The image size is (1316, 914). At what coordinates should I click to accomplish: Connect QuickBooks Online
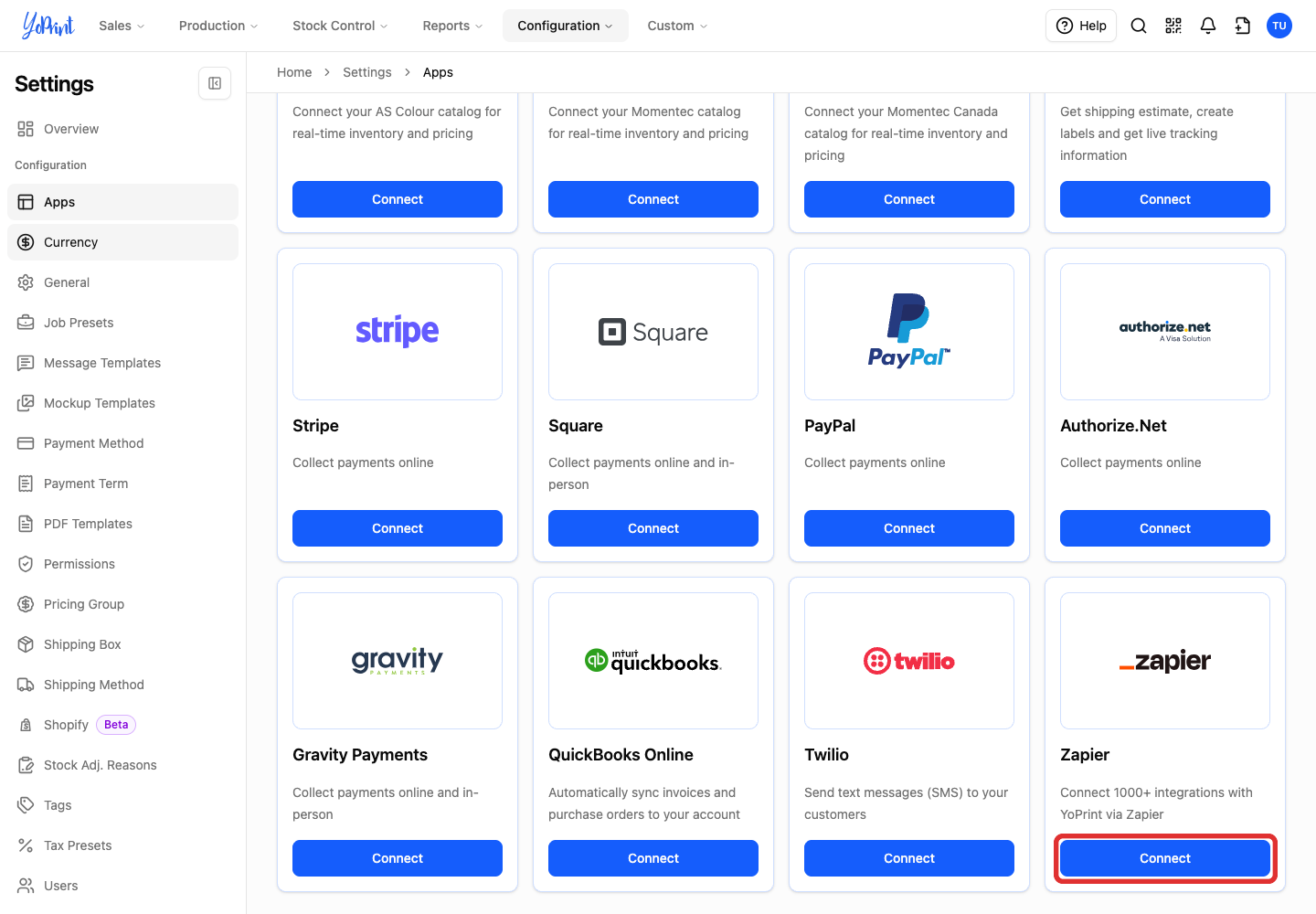[x=653, y=858]
